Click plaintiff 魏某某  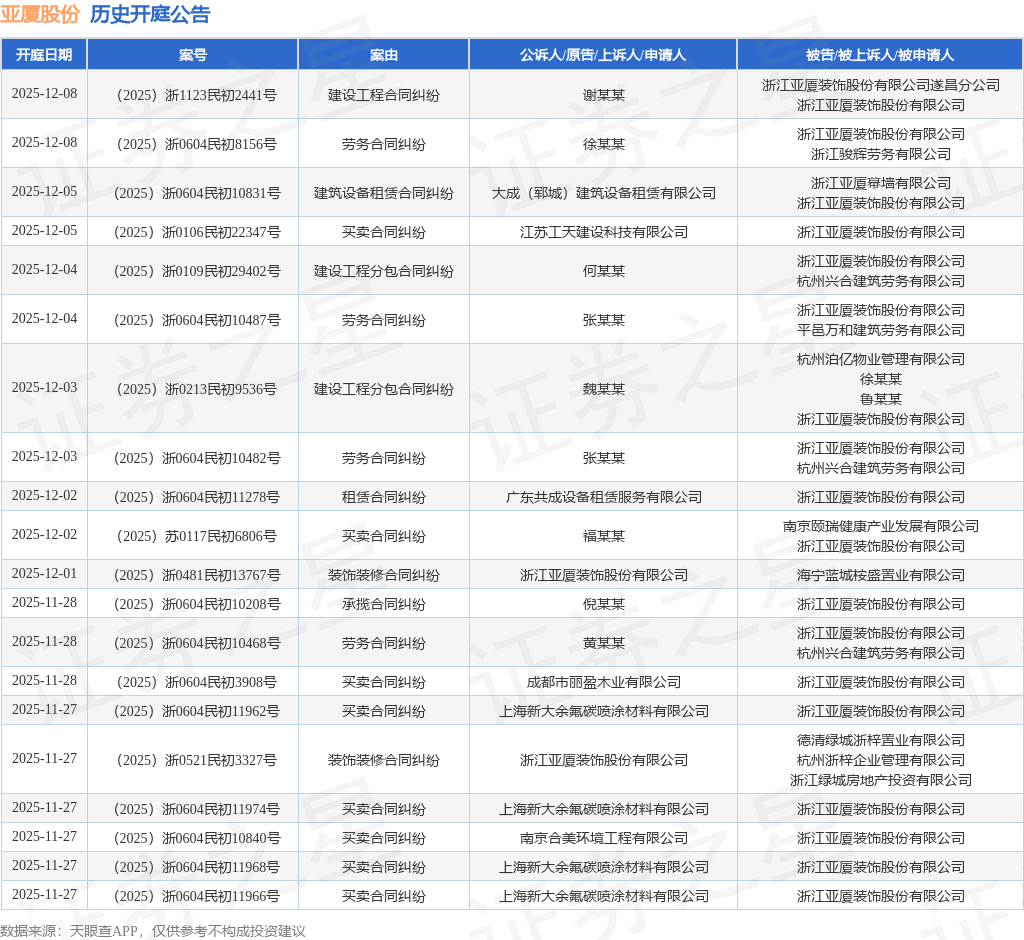point(603,389)
